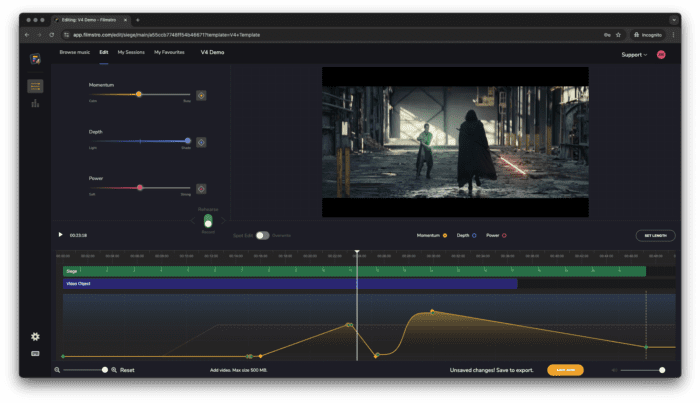Open settings gear in bottom-left sidebar
This screenshot has height=403, width=700.
(35, 337)
